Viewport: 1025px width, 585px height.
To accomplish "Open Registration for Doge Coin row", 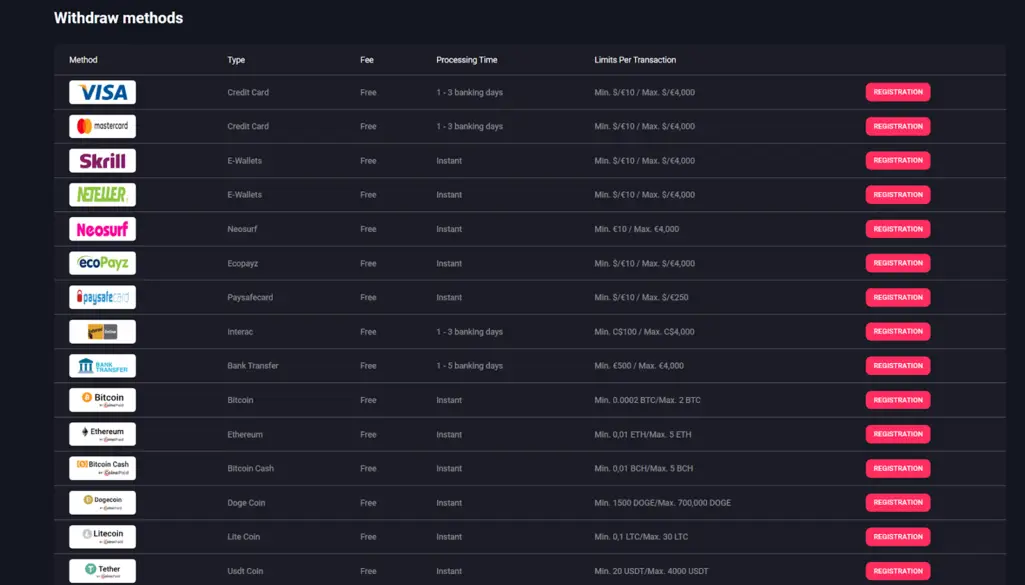I will tap(898, 503).
